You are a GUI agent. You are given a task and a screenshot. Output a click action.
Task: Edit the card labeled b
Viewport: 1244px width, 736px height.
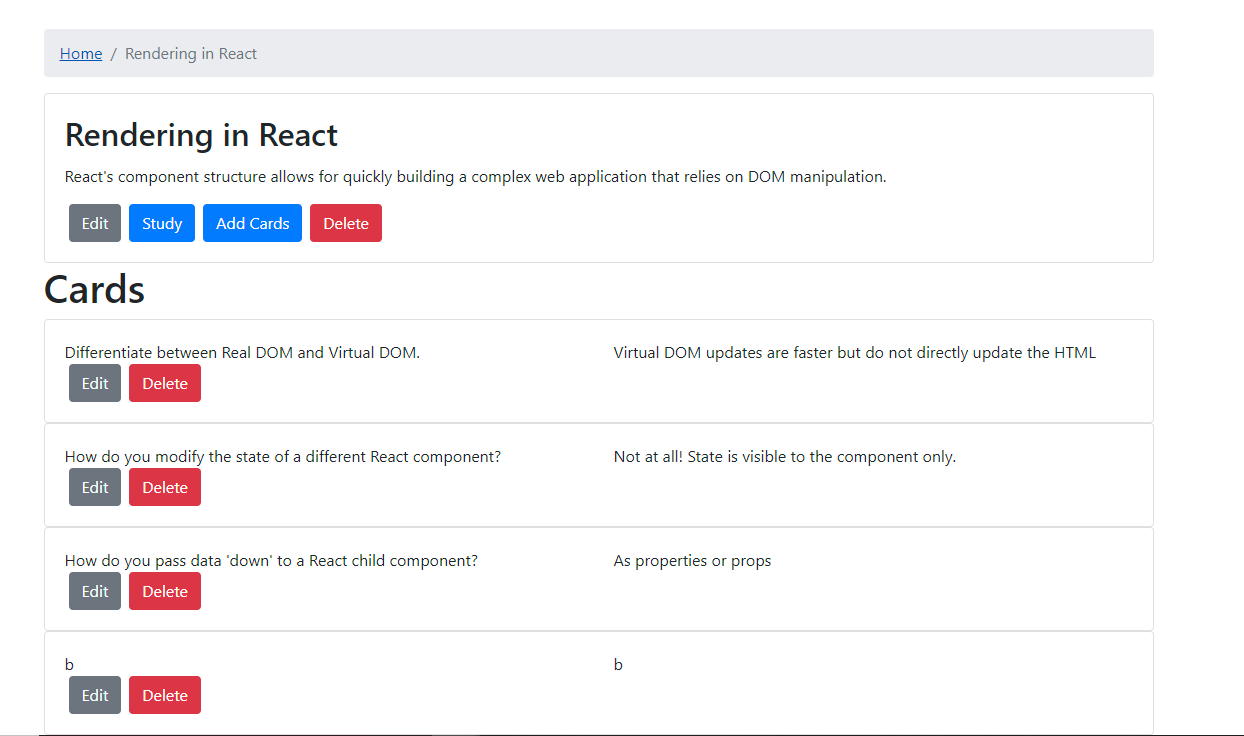point(94,694)
